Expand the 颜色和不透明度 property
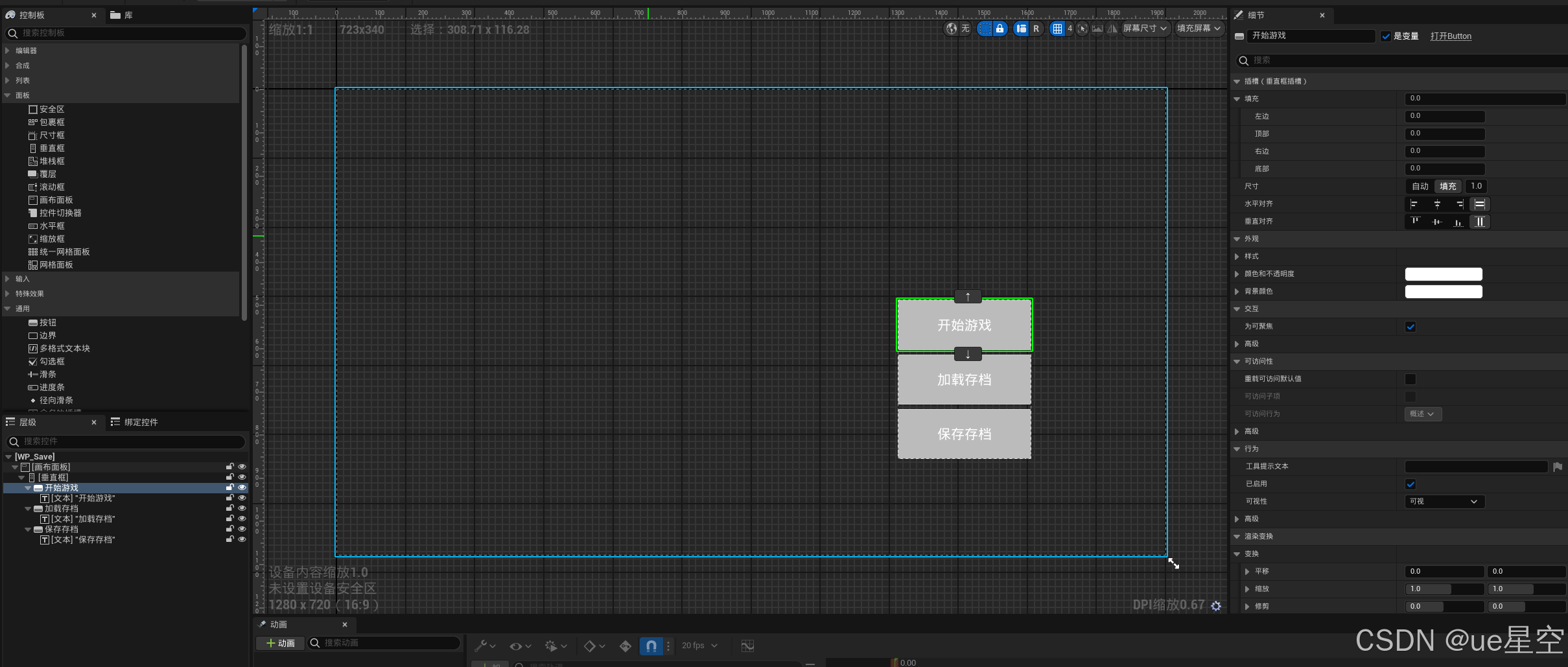Viewport: 1568px width, 667px height. click(x=1237, y=274)
